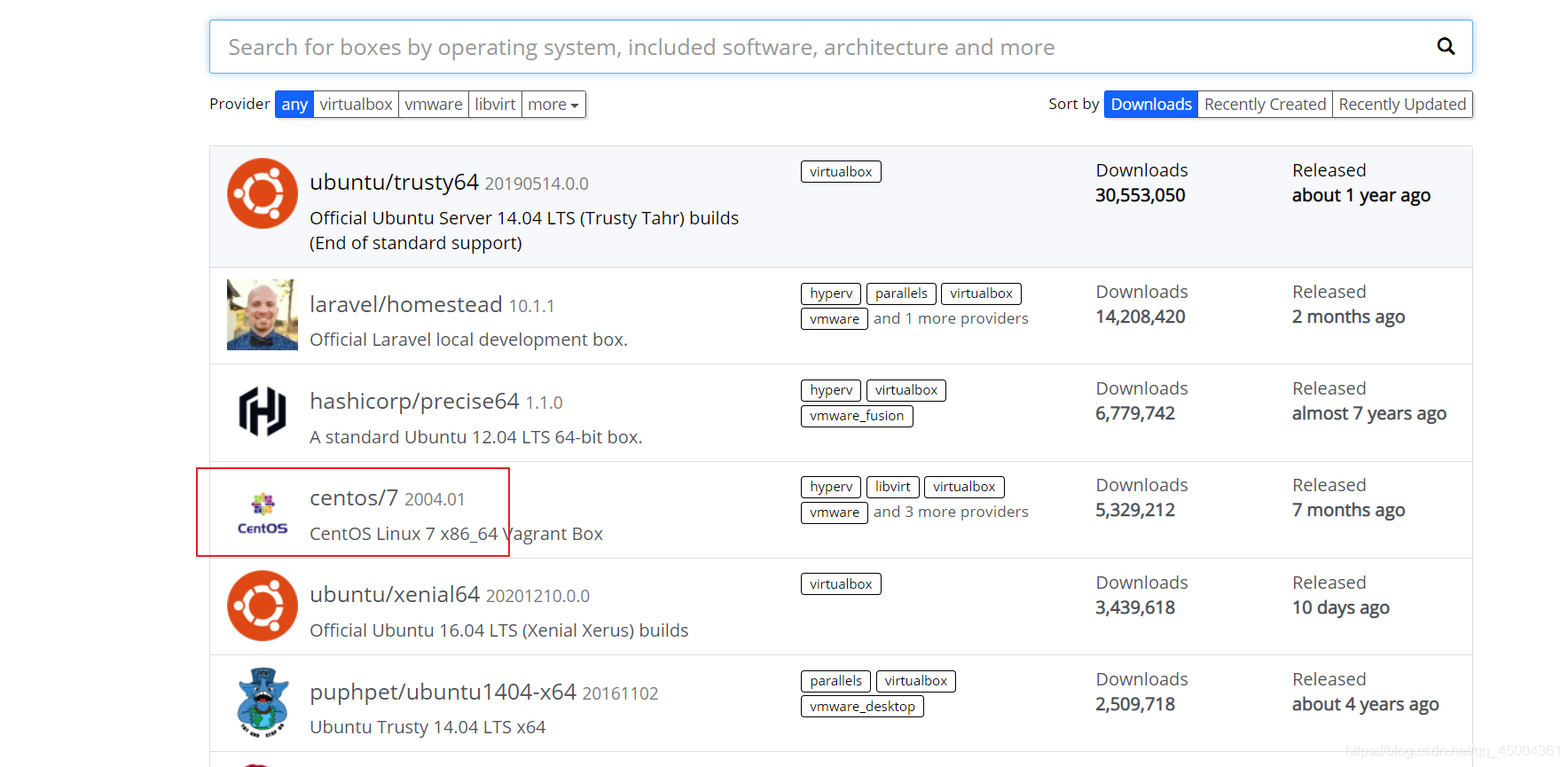
Task: Click the HashiCorp logo icon
Action: tap(263, 411)
